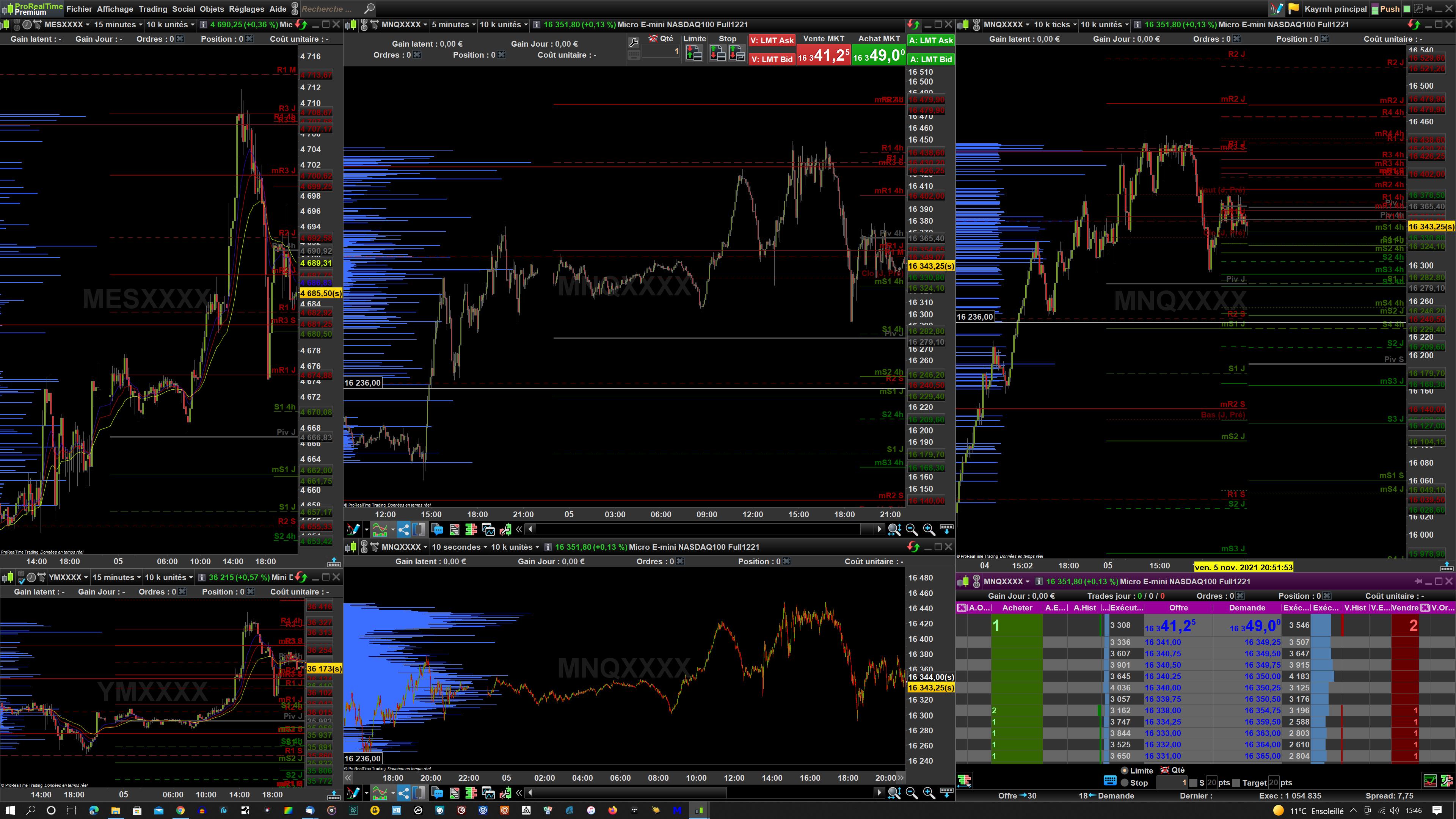1456x819 pixels.
Task: Open the 5 minutes timeframe dropdown
Action: (452, 24)
